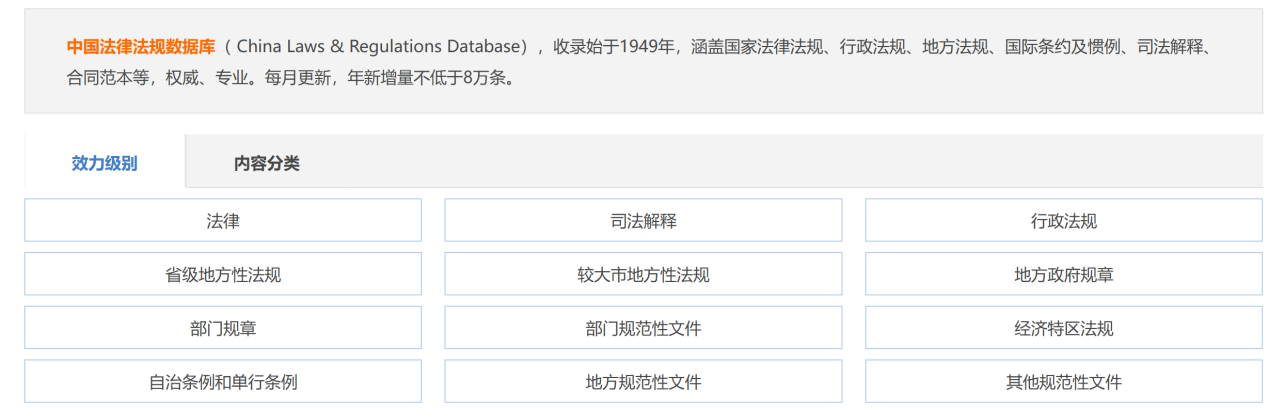Click the English name China Laws & Regulations Database
The height and width of the screenshot is (409, 1269).
382,47
